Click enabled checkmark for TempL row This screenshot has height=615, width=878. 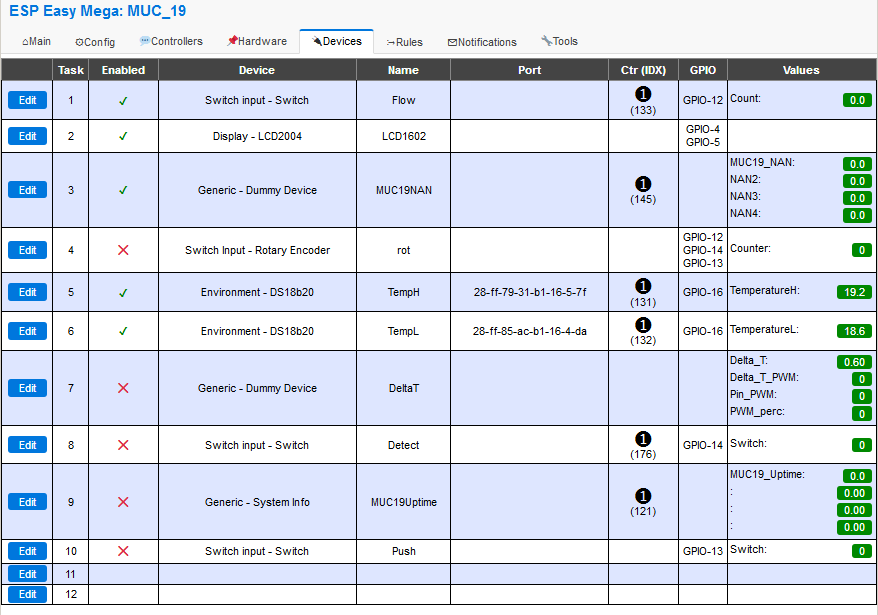click(123, 331)
